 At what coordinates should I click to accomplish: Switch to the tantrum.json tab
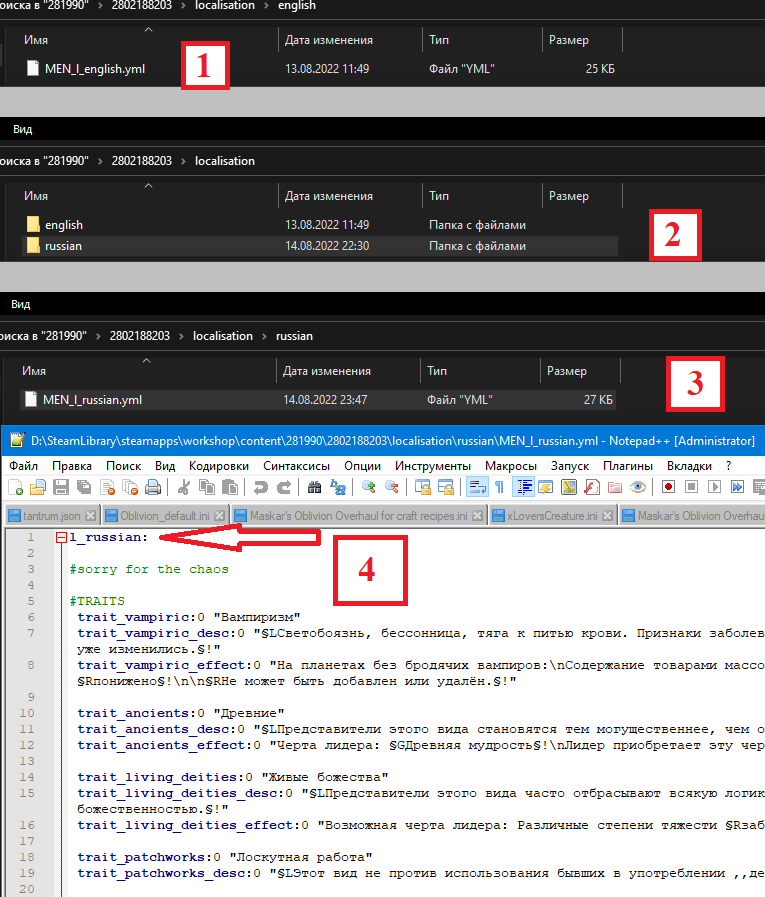[51, 516]
